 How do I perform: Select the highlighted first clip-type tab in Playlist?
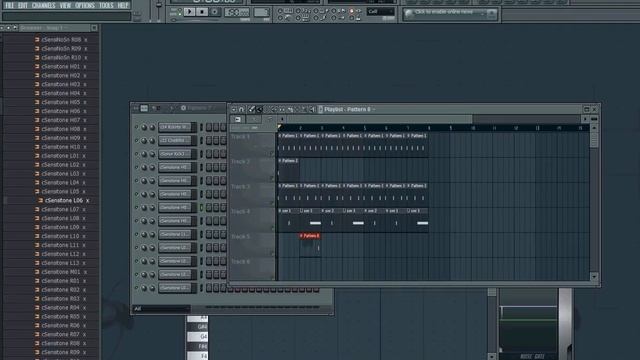[x=238, y=119]
